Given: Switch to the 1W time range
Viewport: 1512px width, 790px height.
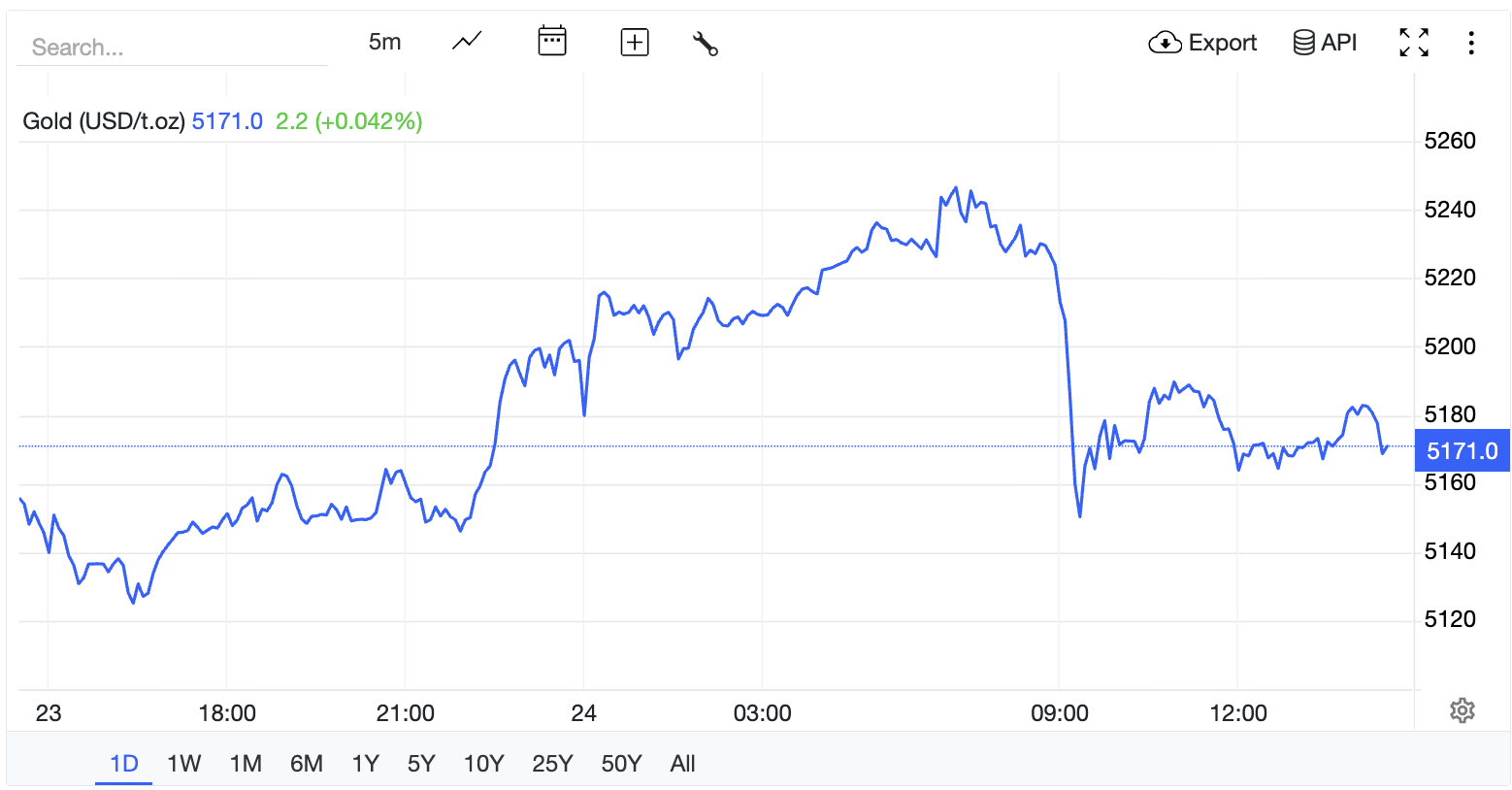Looking at the screenshot, I should (x=183, y=764).
